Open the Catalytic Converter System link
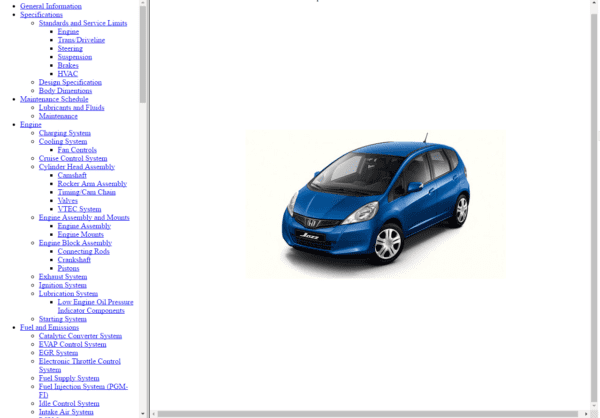The image size is (600, 418). tap(80, 335)
